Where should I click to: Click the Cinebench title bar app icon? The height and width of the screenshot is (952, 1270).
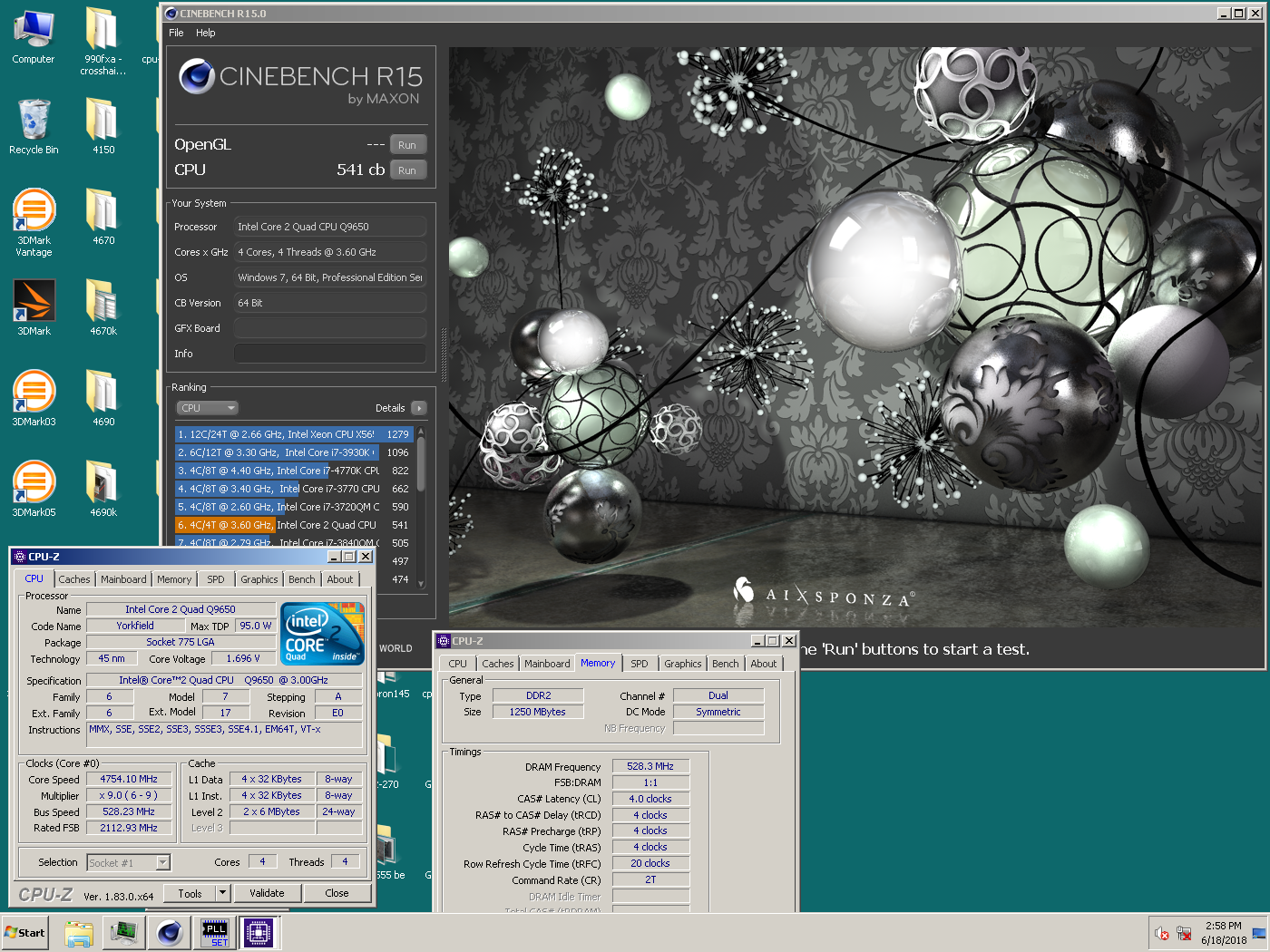coord(171,14)
